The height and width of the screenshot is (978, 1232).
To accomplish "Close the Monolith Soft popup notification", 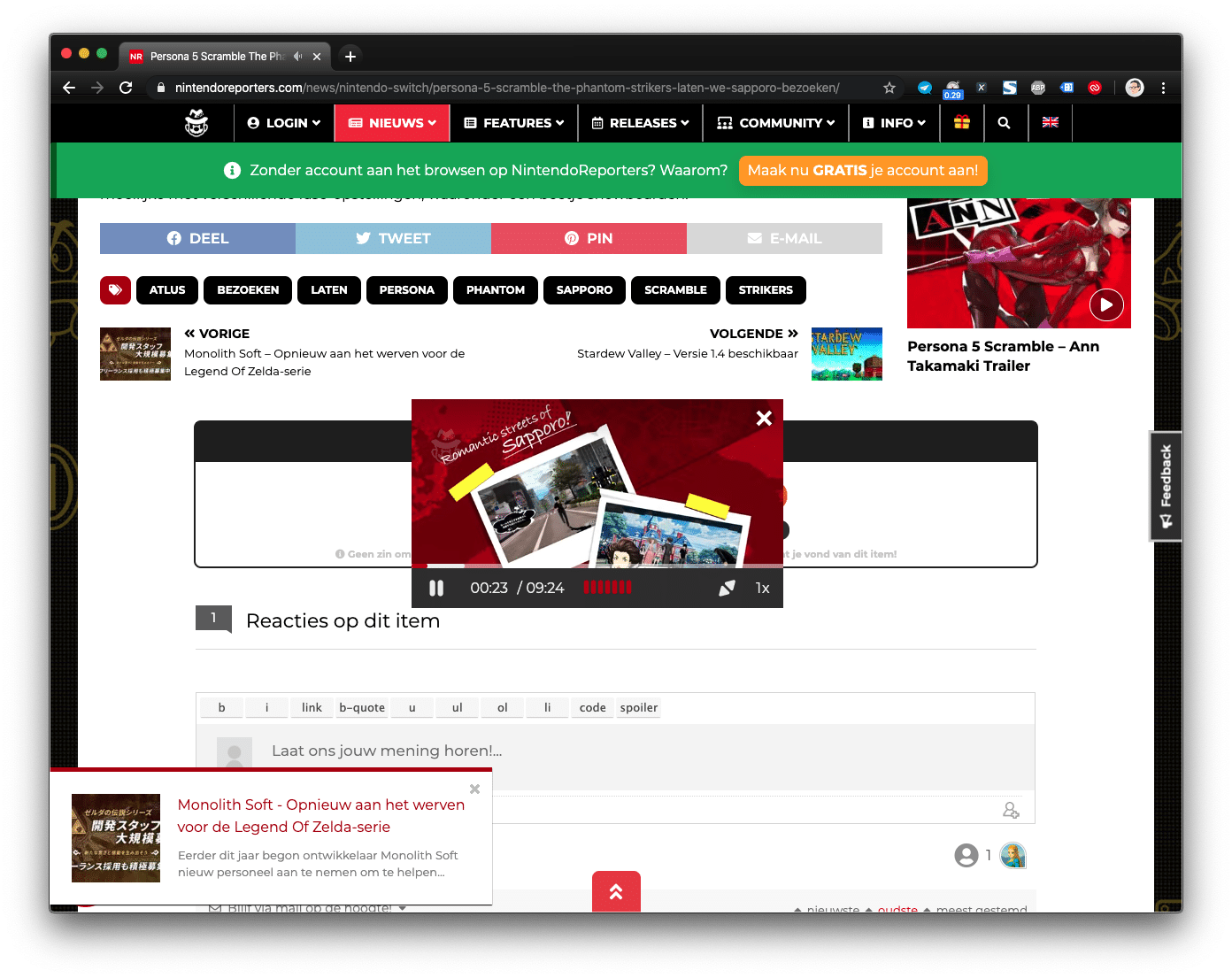I will [474, 789].
